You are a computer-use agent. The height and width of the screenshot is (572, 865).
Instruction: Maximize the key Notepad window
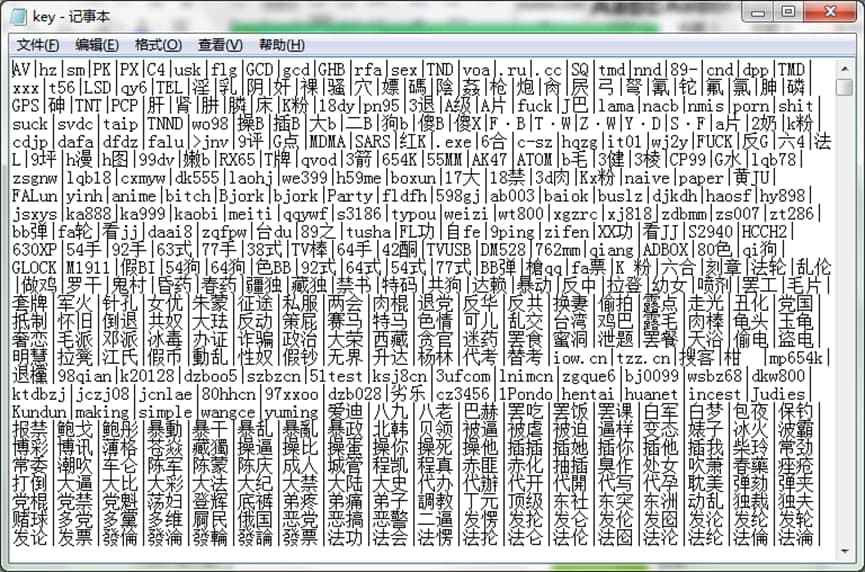(x=789, y=12)
